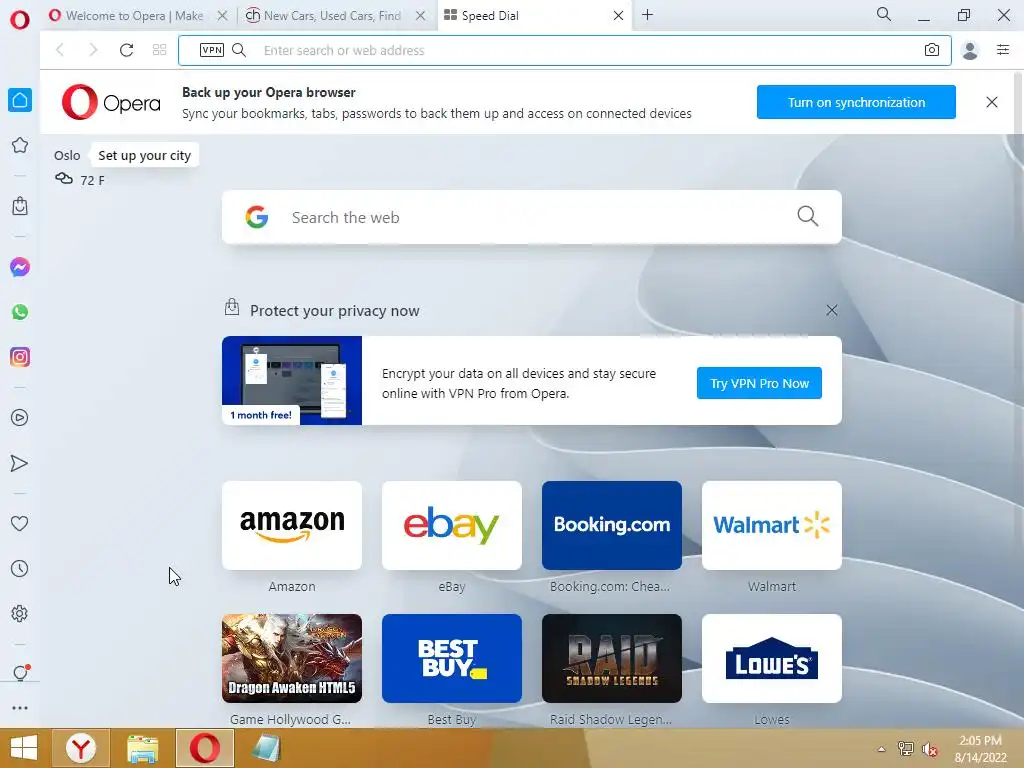Close the New Cars, Used Cars tab

tap(421, 16)
